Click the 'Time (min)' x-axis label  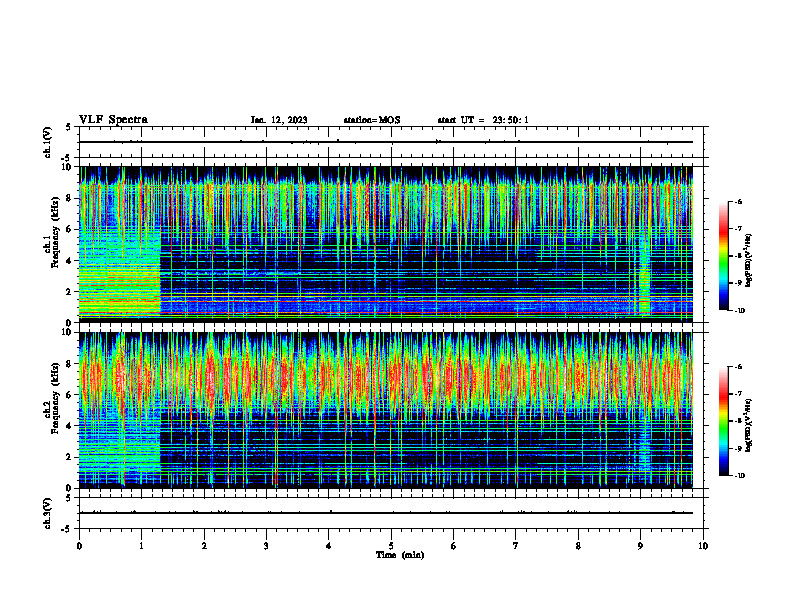pos(400,555)
